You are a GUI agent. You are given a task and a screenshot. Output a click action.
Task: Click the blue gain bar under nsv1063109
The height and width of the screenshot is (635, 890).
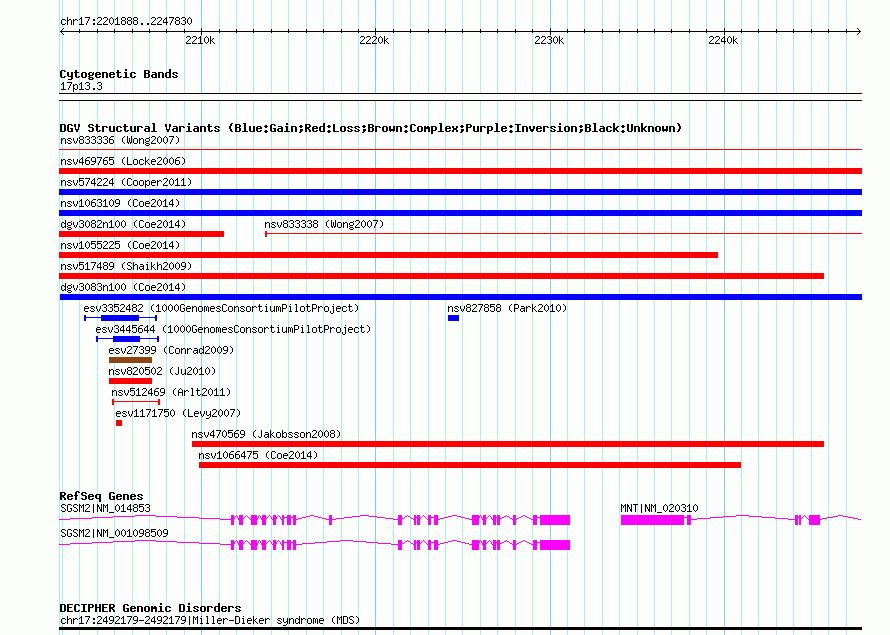(x=460, y=213)
